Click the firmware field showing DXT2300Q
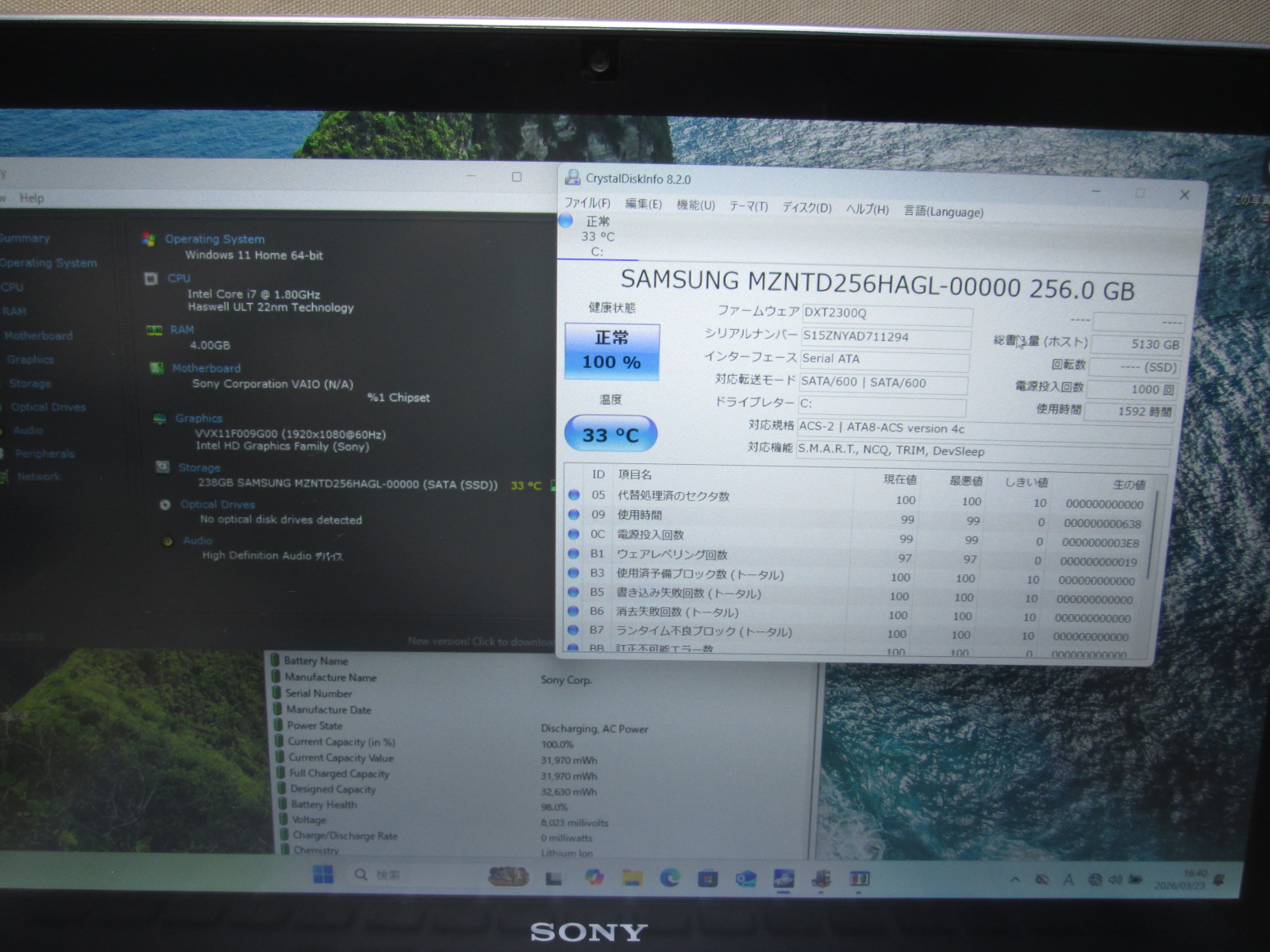 point(886,313)
